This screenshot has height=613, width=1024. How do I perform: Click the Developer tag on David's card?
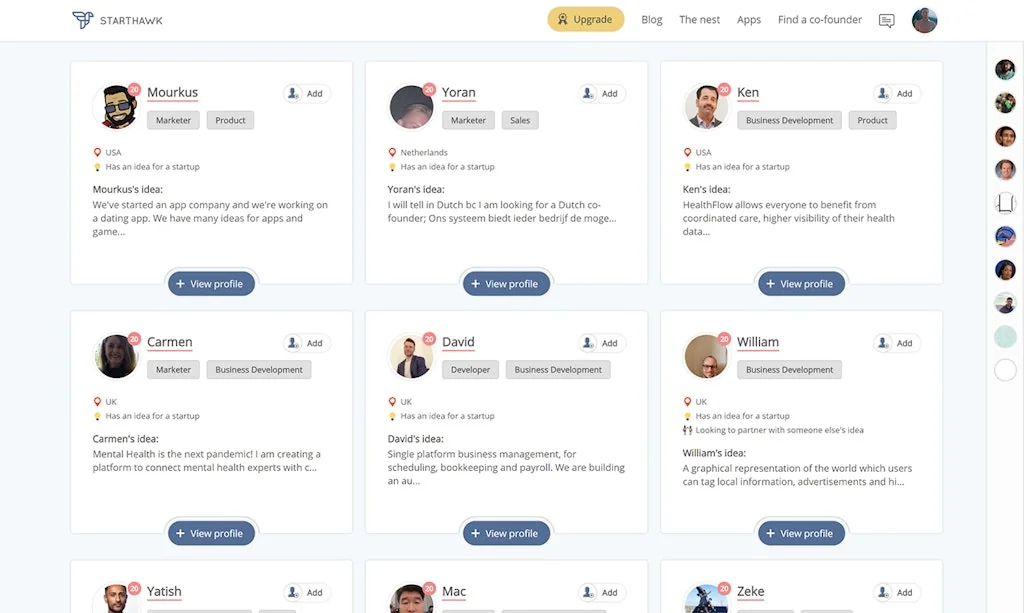pos(470,370)
